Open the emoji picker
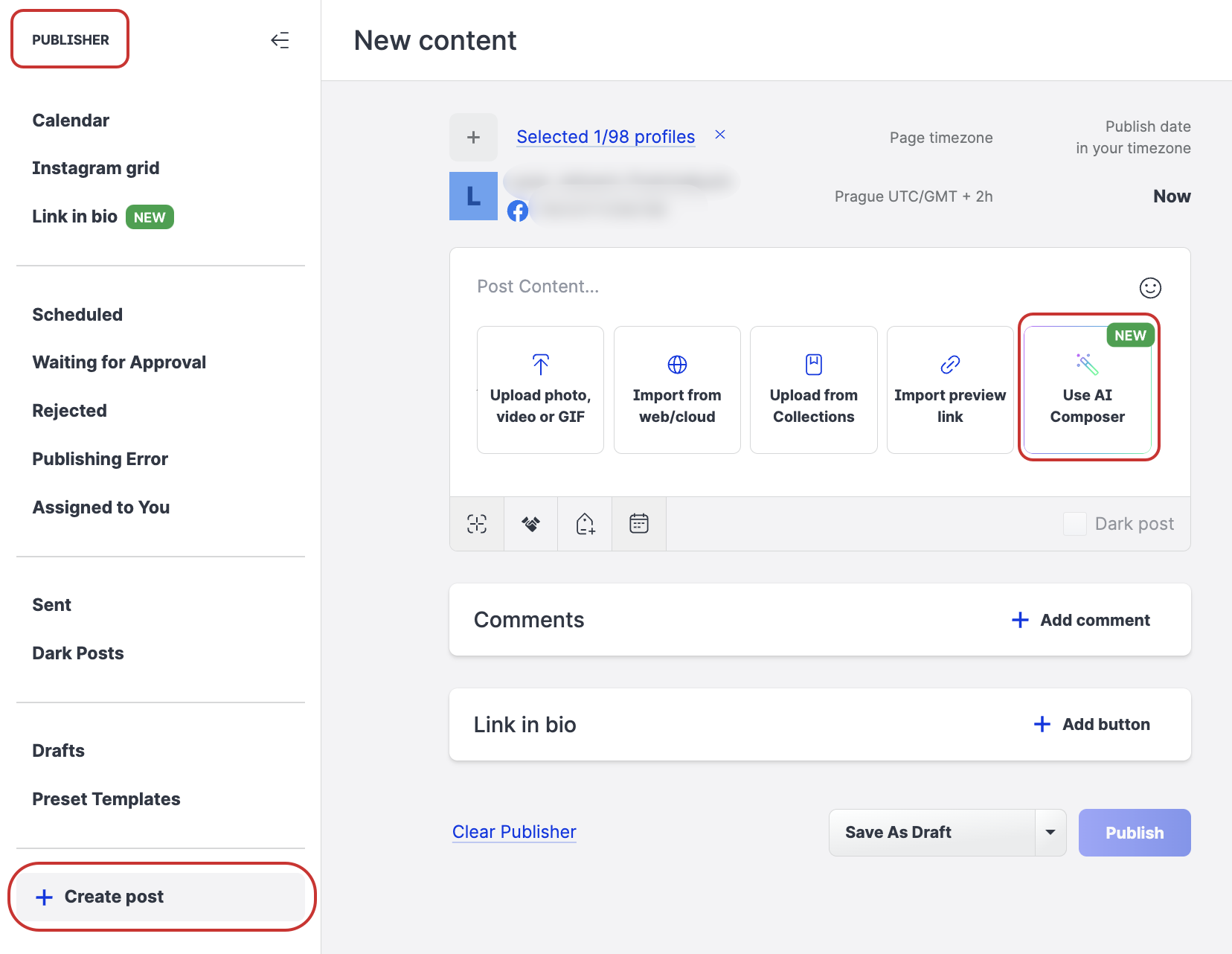The height and width of the screenshot is (954, 1232). 1149,288
